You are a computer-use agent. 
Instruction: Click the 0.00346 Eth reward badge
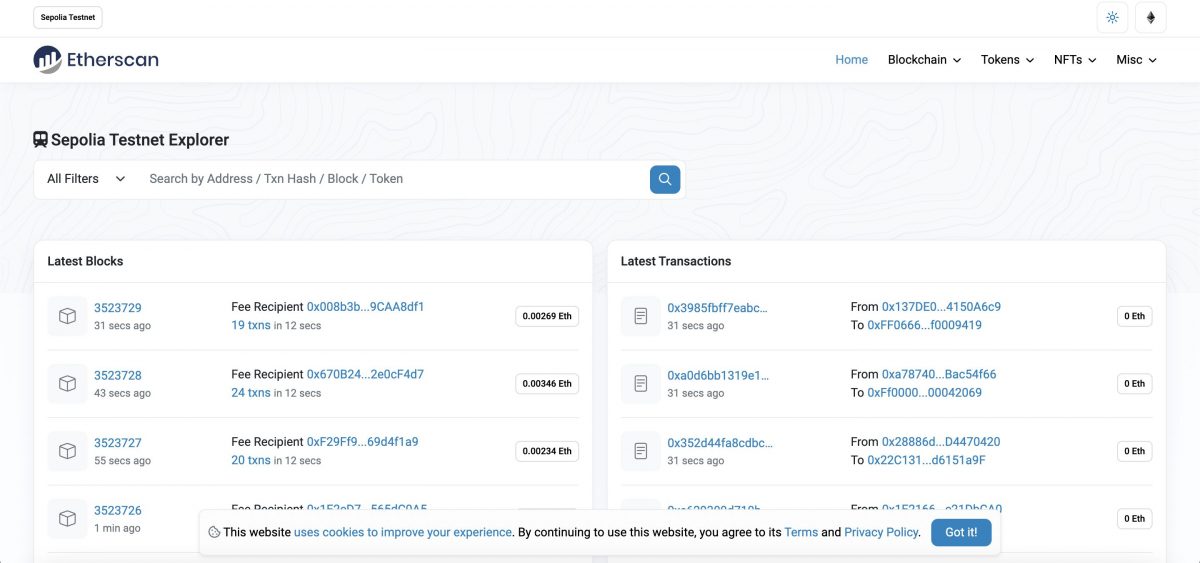(x=547, y=384)
